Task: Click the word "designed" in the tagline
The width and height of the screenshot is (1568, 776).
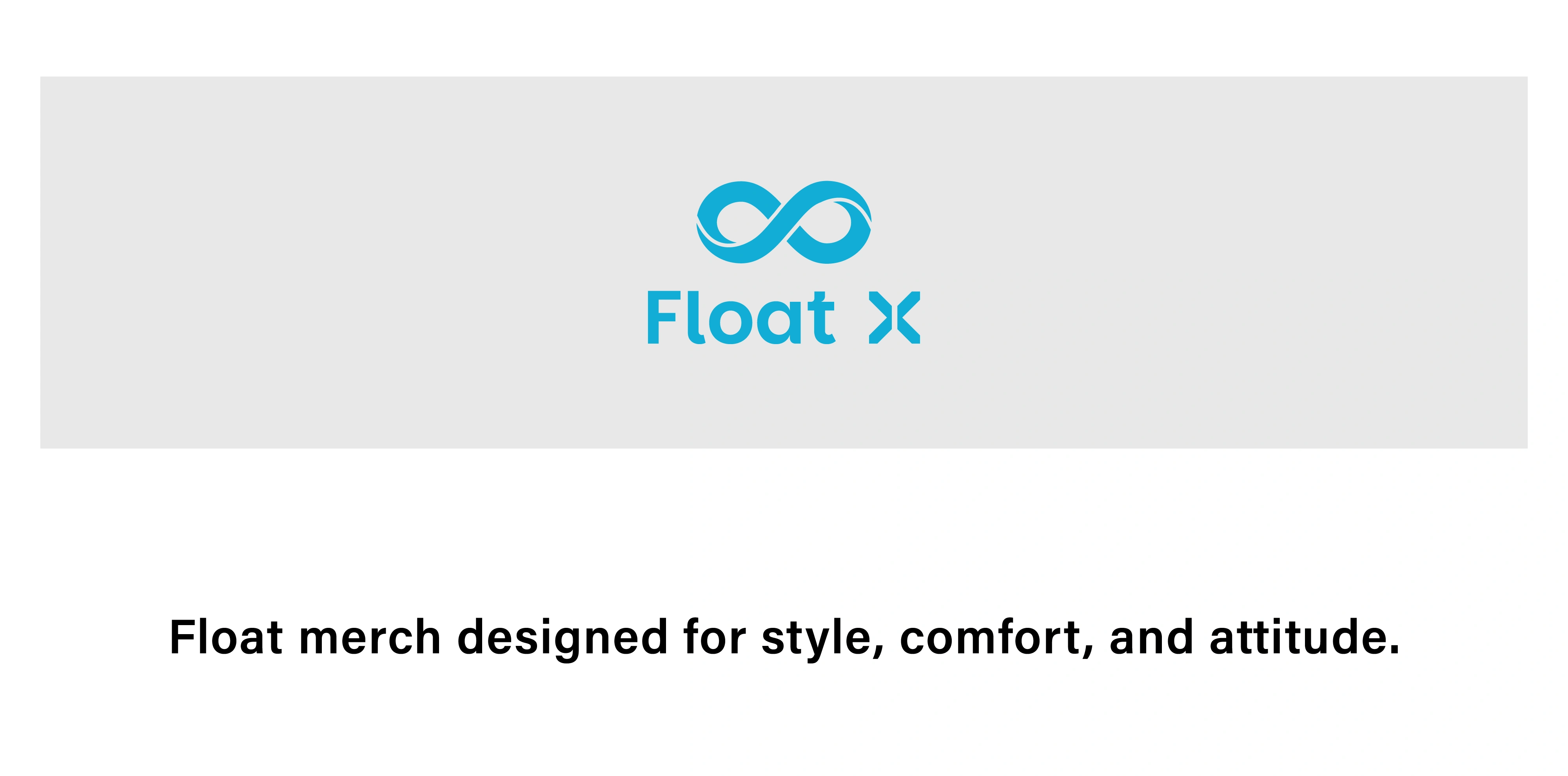Action: 562,637
